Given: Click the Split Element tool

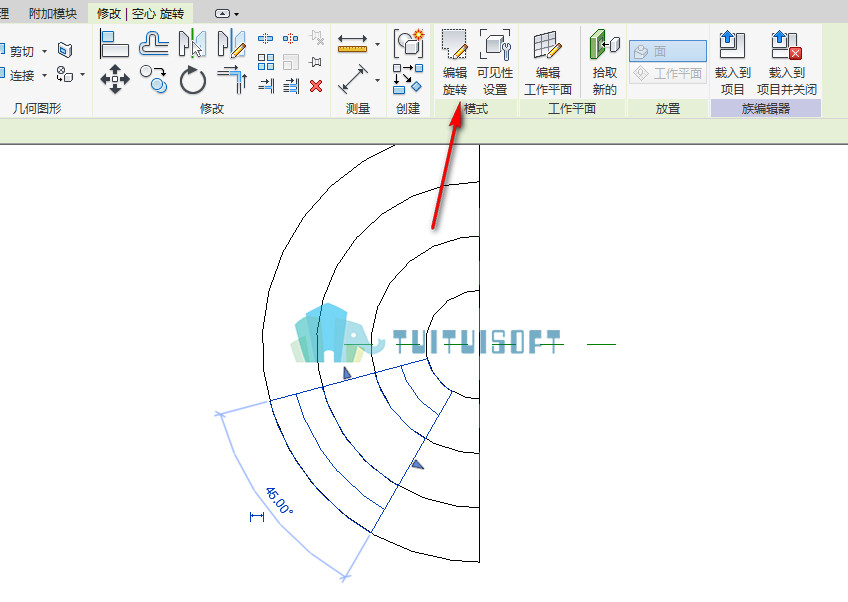Looking at the screenshot, I should 266,38.
